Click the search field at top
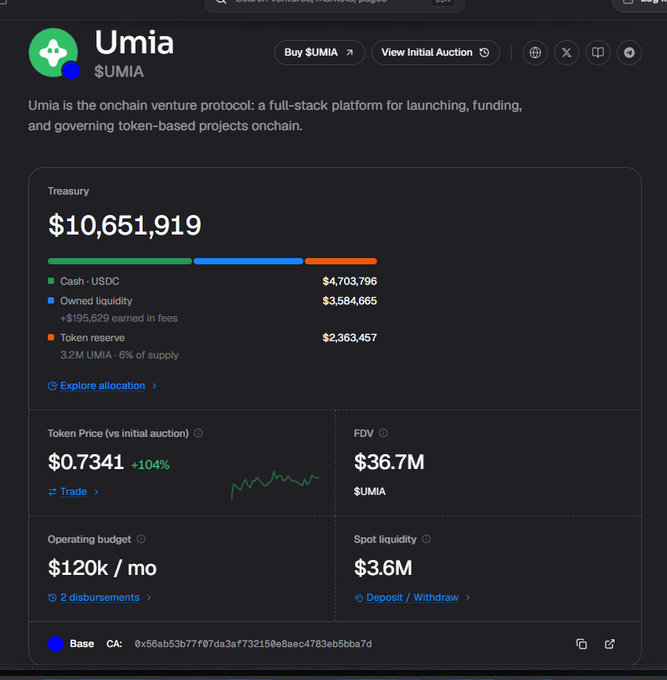This screenshot has width=667, height=680. 335,3
